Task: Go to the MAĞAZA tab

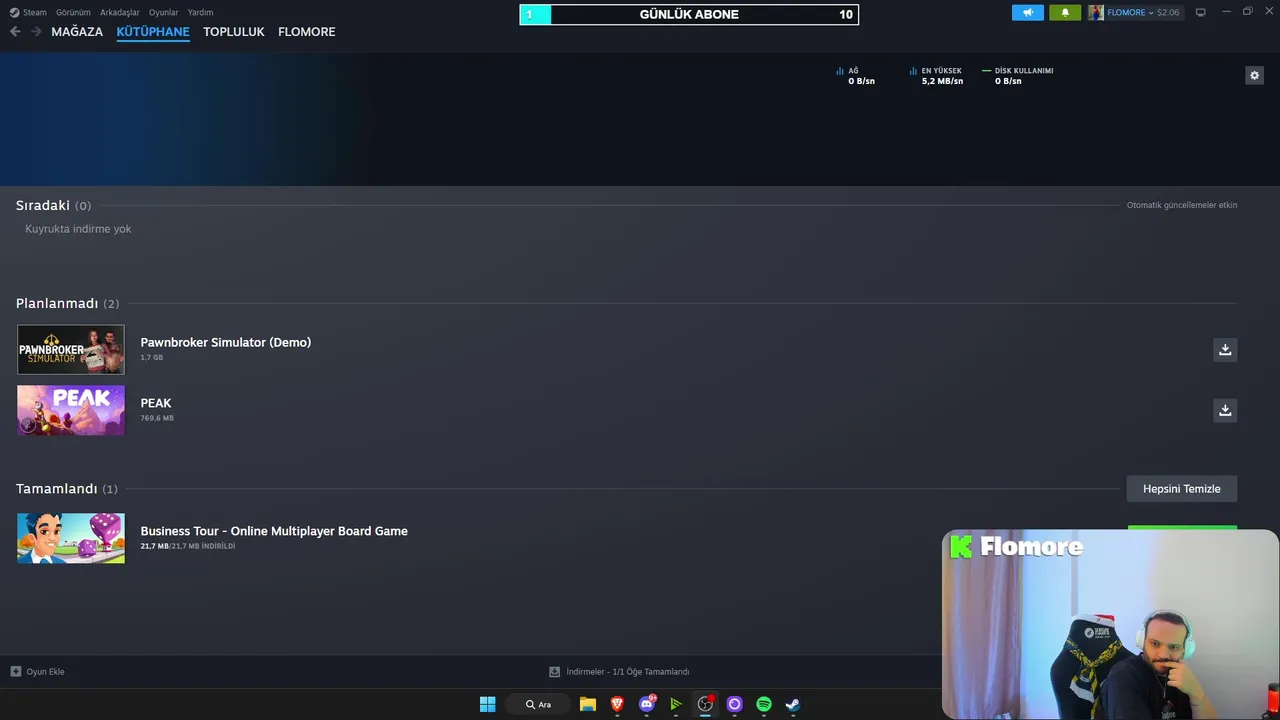Action: tap(77, 32)
